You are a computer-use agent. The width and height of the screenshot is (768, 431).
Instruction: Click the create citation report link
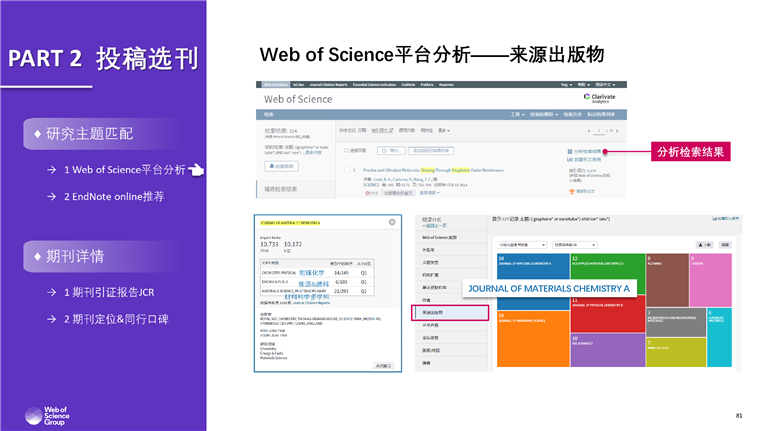pyautogui.click(x=587, y=159)
